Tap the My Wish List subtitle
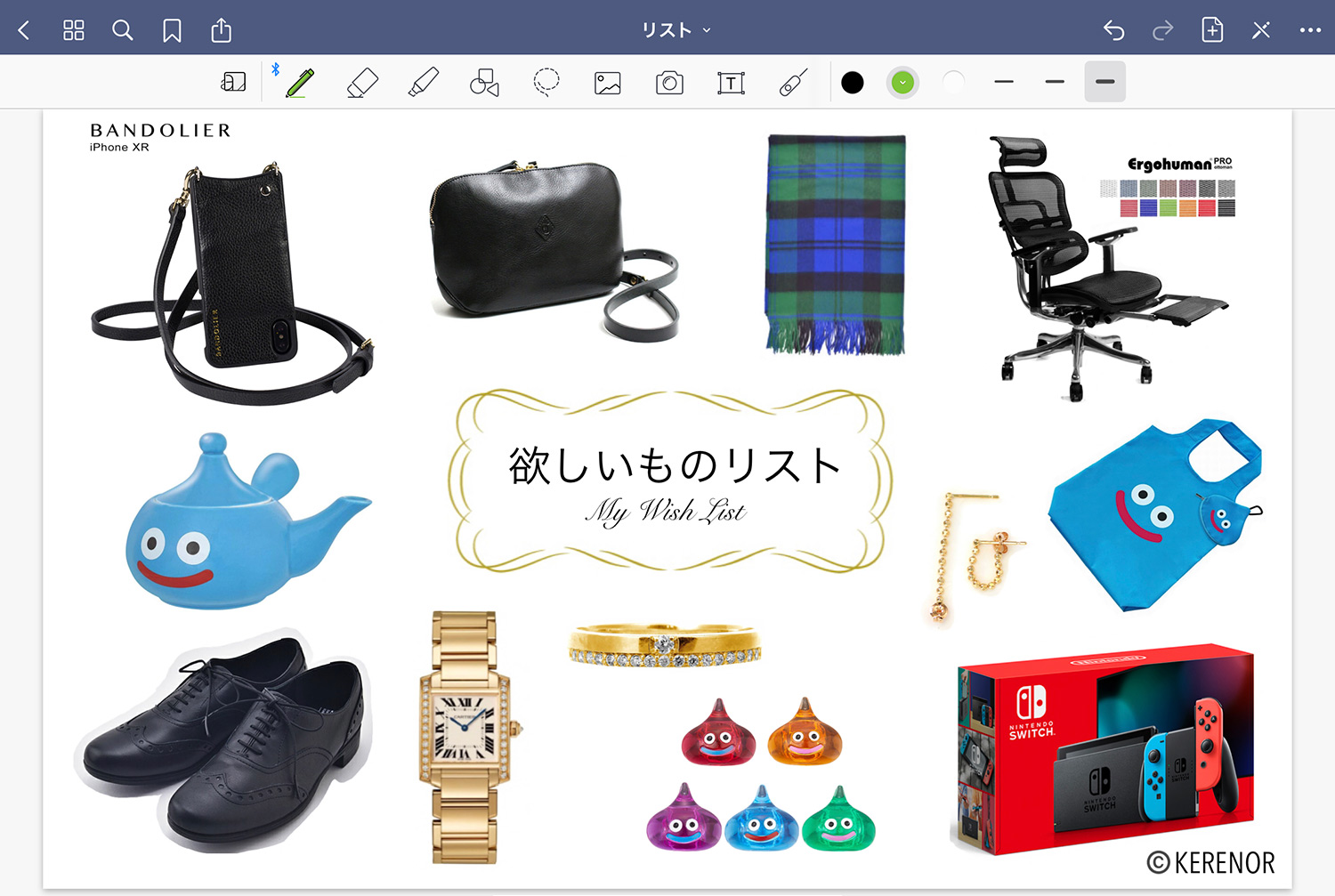This screenshot has height=896, width=1335. [666, 512]
